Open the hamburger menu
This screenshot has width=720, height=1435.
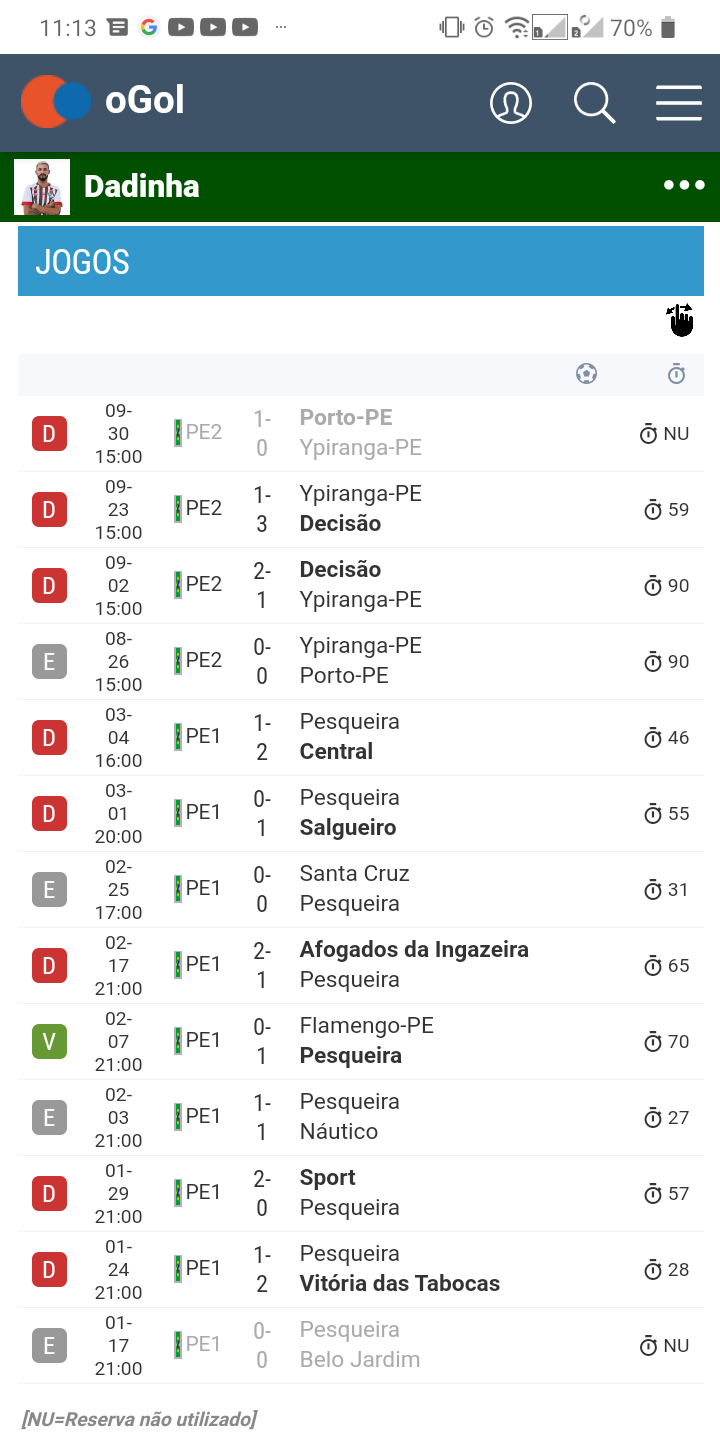[678, 103]
